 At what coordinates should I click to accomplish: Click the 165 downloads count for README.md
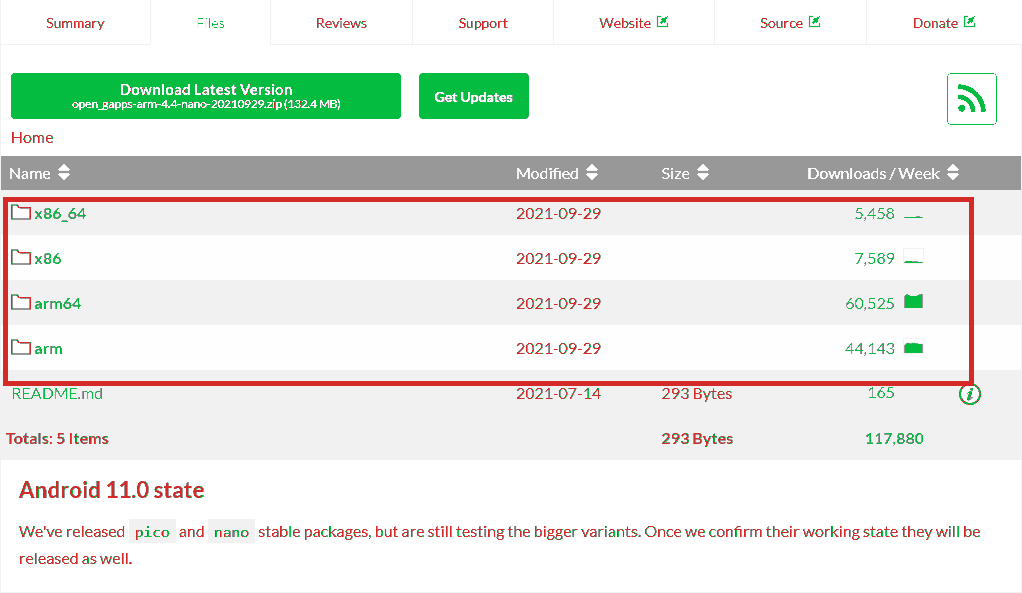[x=881, y=393]
